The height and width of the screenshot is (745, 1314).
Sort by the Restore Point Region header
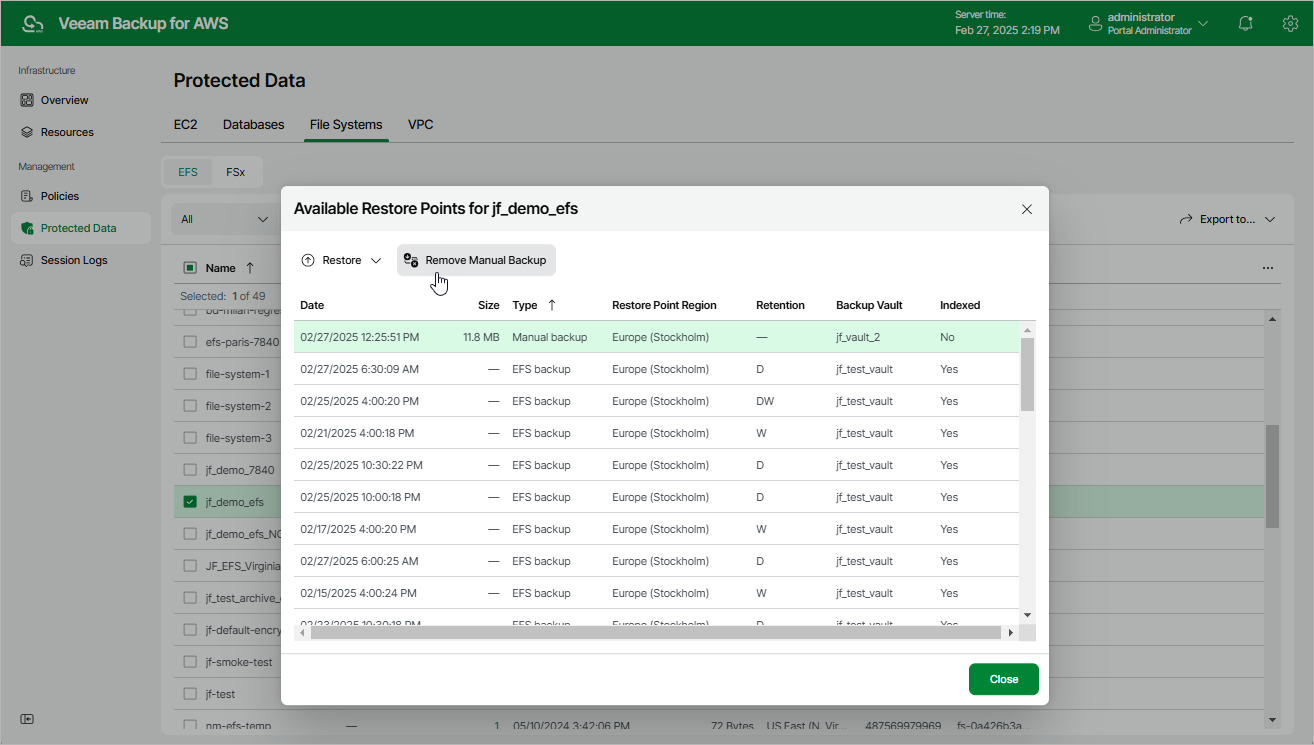[664, 305]
